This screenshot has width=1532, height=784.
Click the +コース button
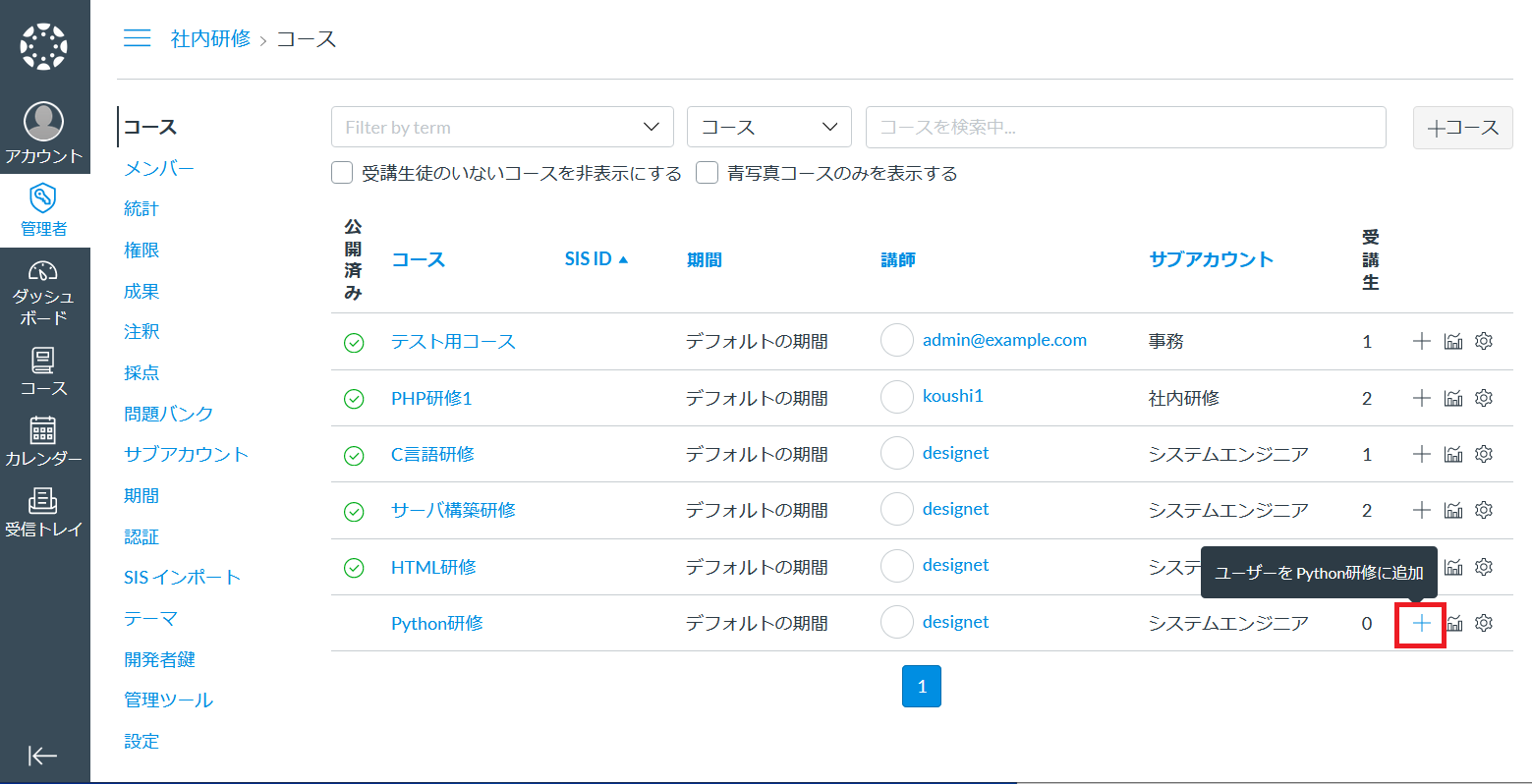1462,128
